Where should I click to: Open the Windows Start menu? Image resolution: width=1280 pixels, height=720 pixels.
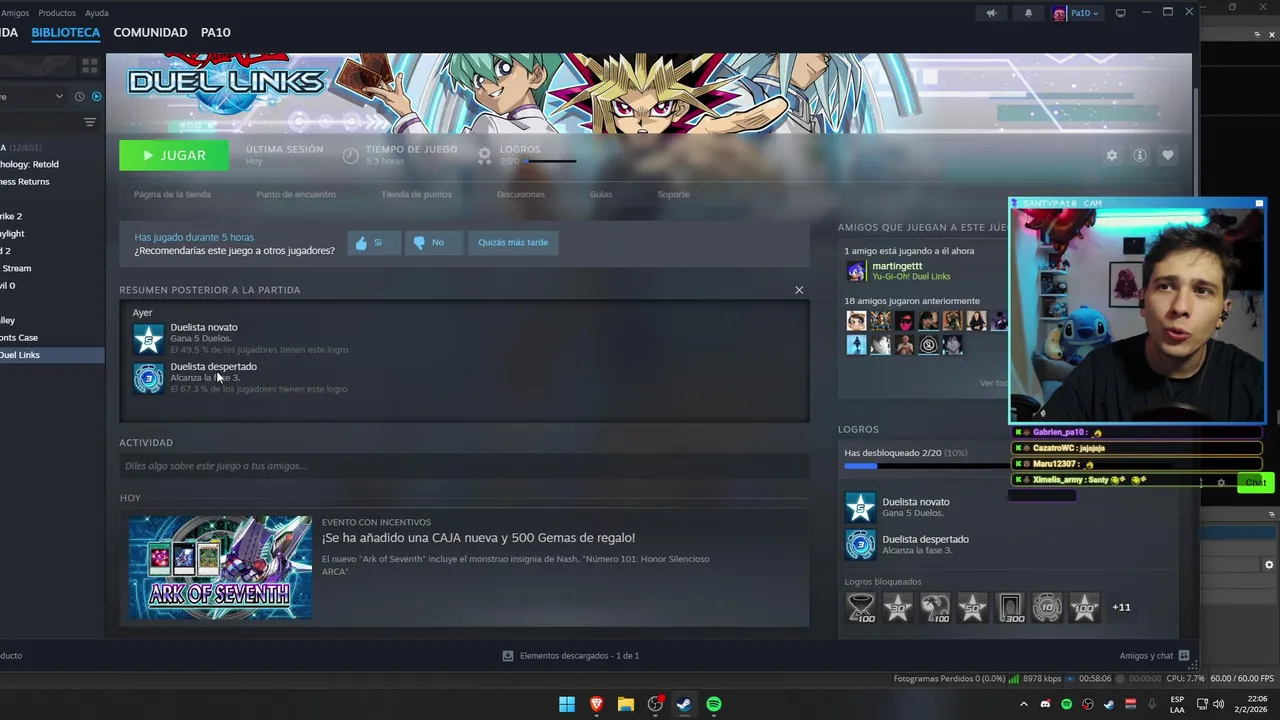coord(567,704)
